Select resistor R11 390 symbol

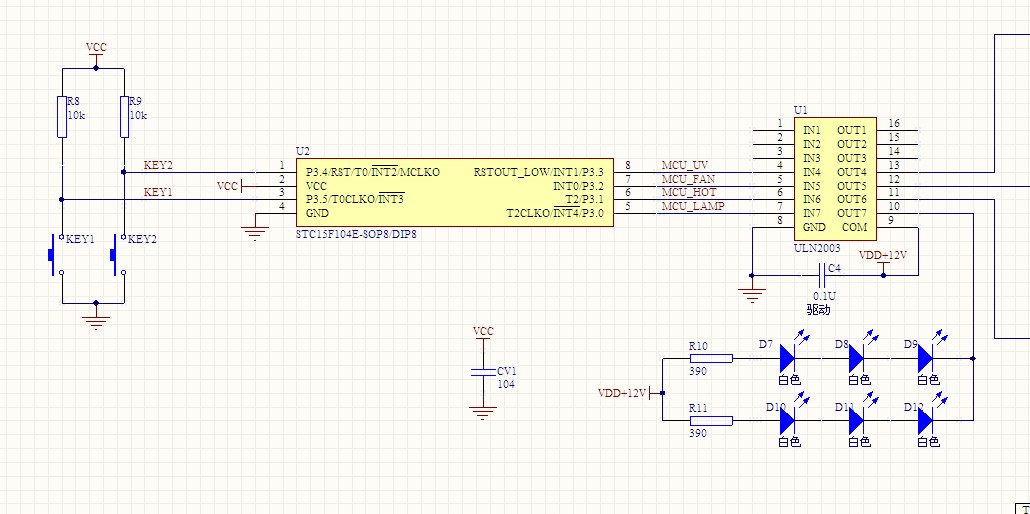tap(711, 421)
